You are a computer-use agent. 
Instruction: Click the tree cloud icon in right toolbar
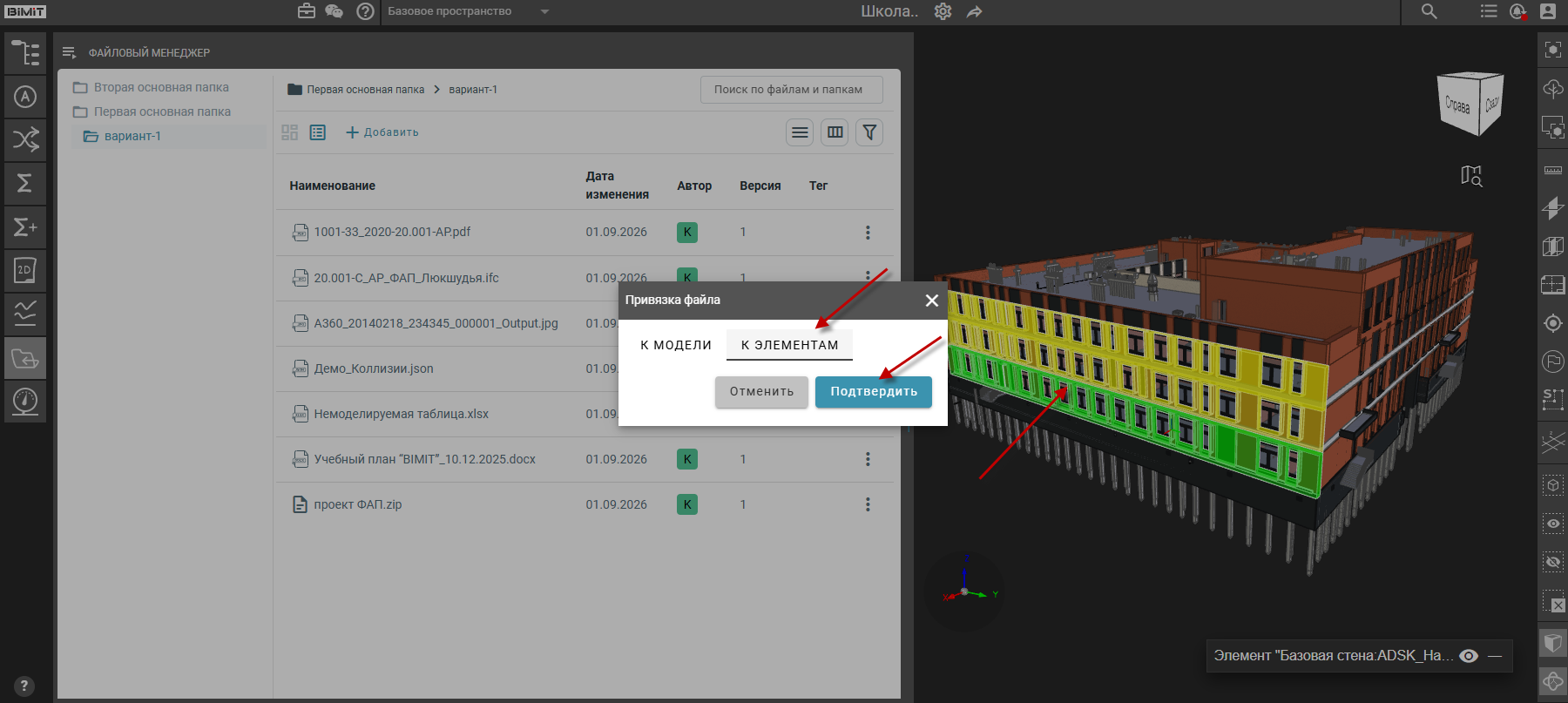pos(1553,88)
